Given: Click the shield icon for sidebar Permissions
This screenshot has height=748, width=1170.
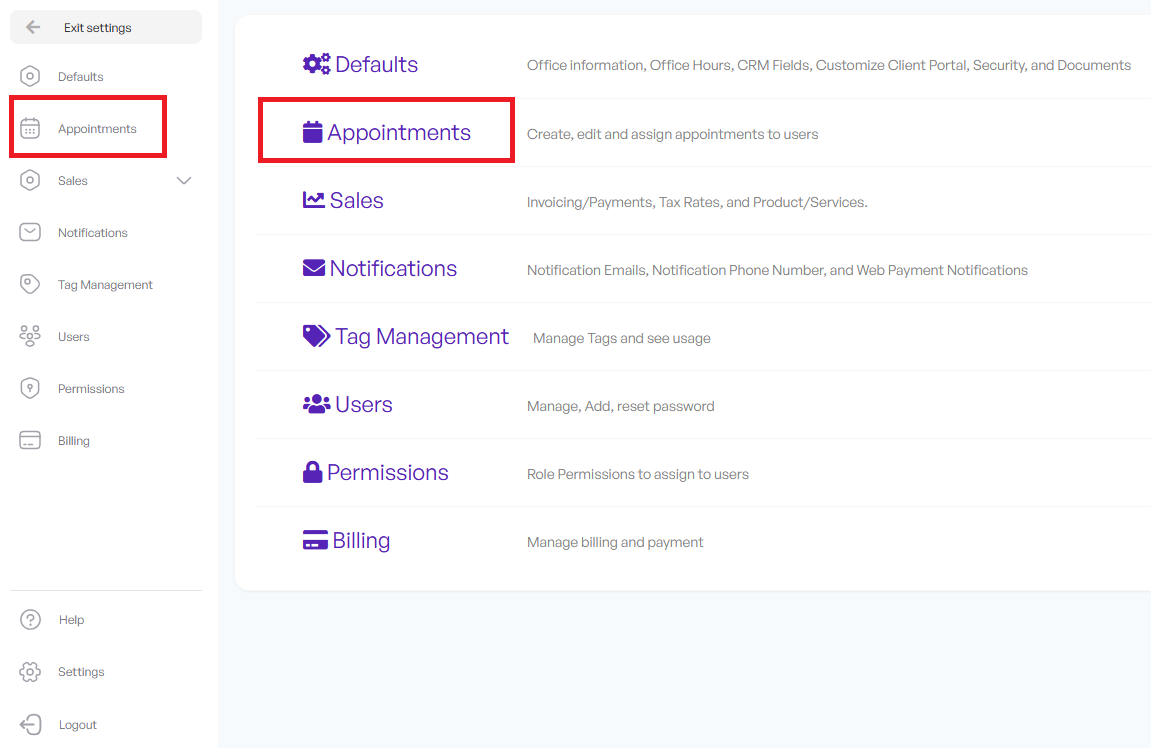Looking at the screenshot, I should point(30,388).
